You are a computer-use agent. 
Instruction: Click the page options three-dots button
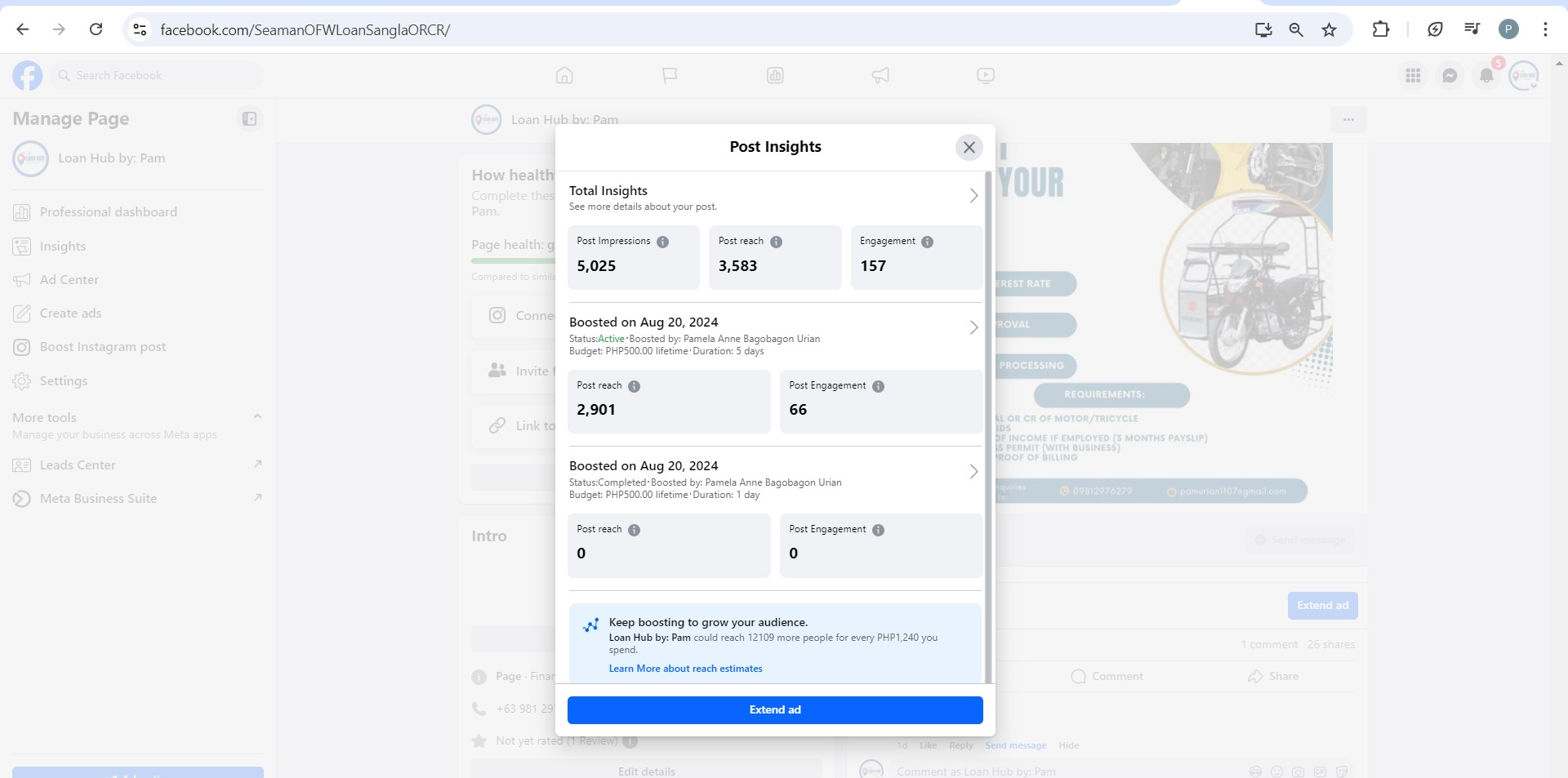pos(1348,120)
